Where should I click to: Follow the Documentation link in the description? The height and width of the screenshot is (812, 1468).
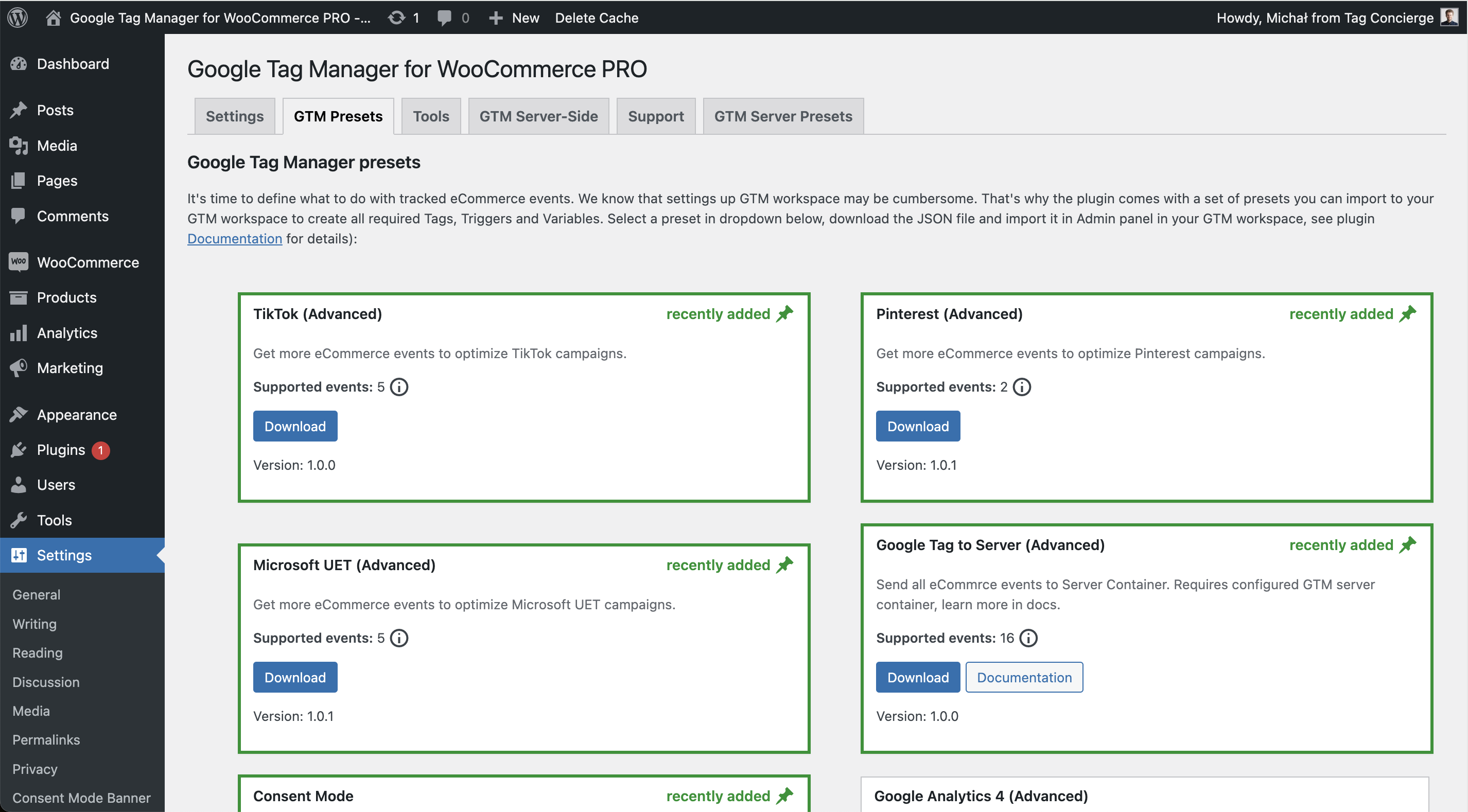tap(234, 239)
